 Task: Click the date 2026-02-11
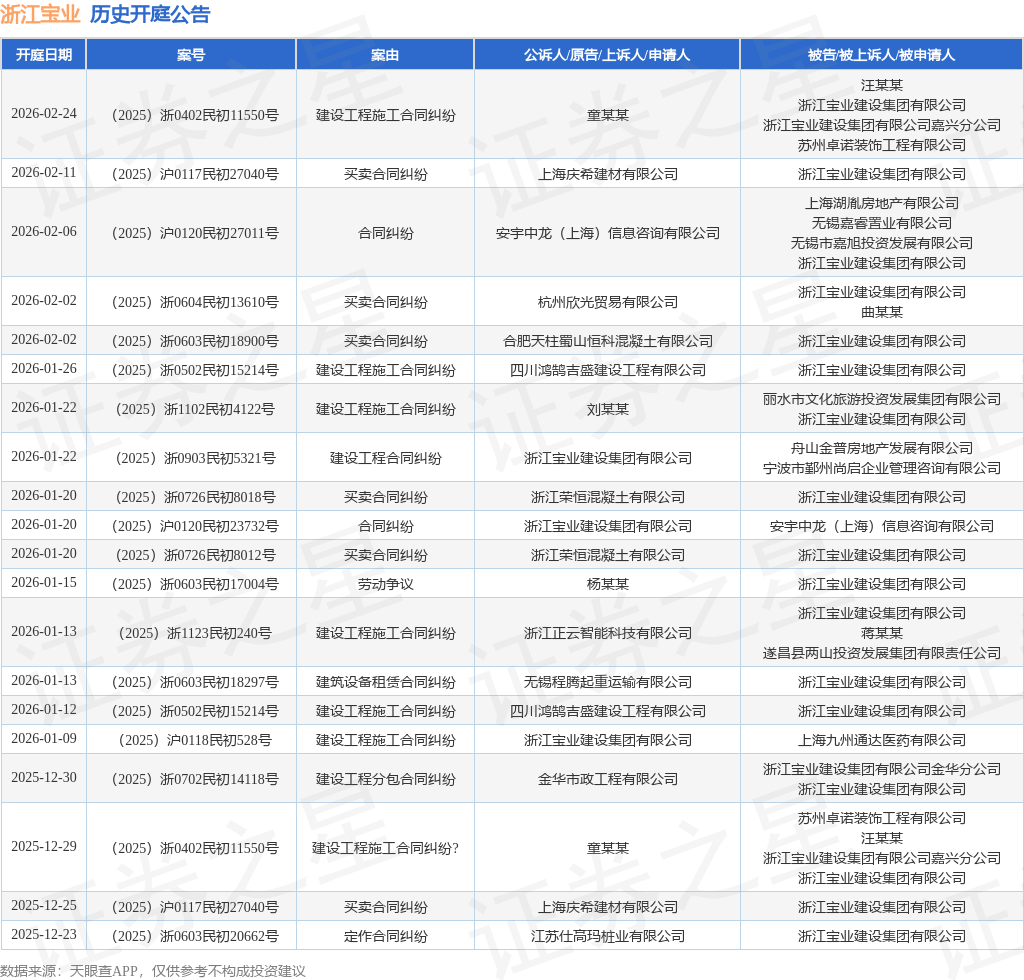tap(44, 172)
